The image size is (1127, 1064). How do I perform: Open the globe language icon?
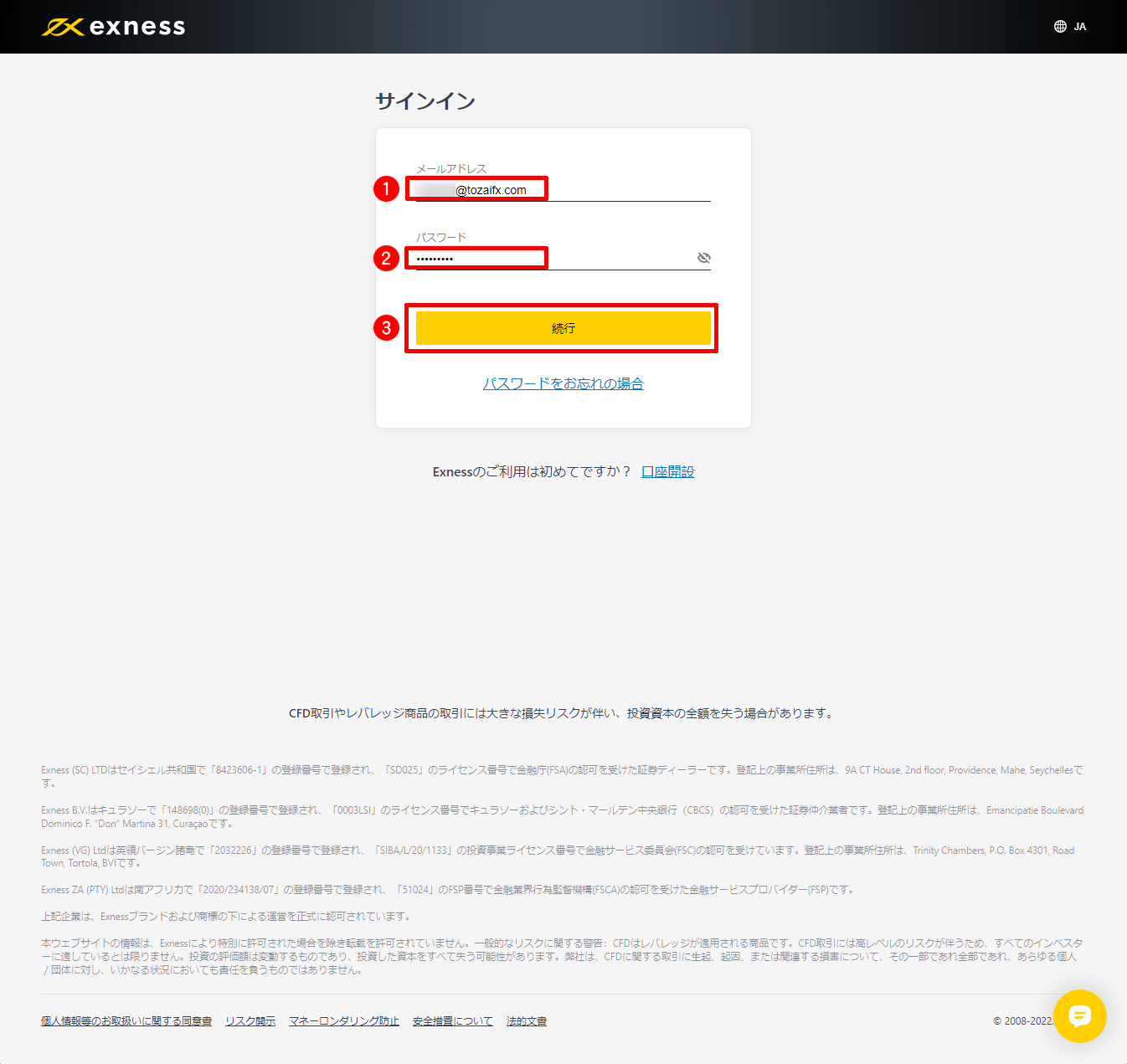point(1058,26)
